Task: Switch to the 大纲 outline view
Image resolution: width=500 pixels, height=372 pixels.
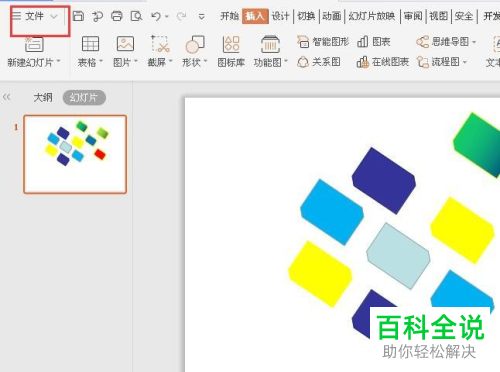Action: pyautogui.click(x=43, y=98)
